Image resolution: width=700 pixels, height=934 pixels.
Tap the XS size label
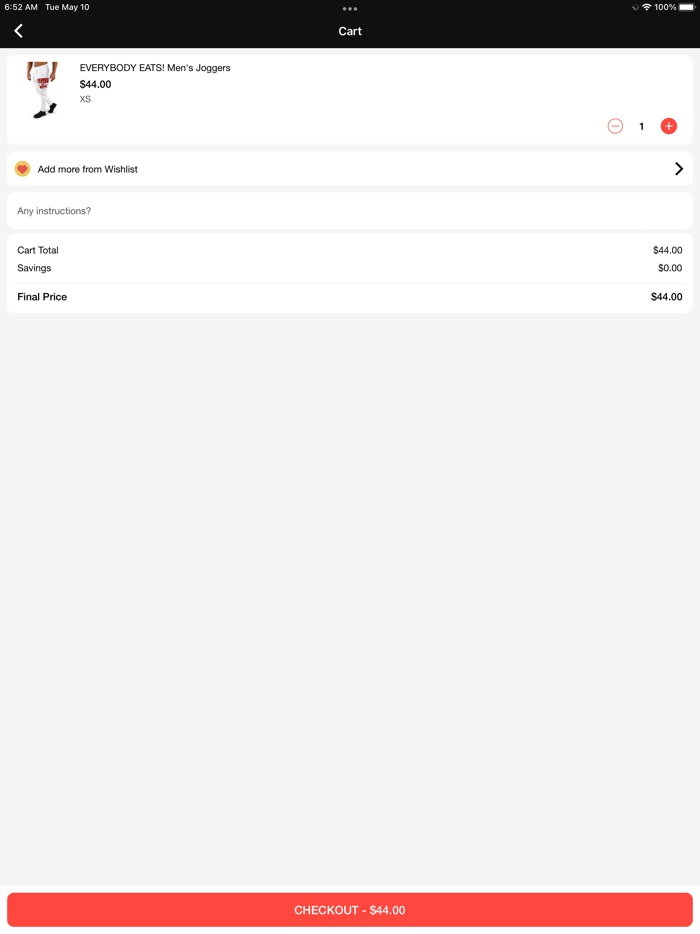(85, 99)
